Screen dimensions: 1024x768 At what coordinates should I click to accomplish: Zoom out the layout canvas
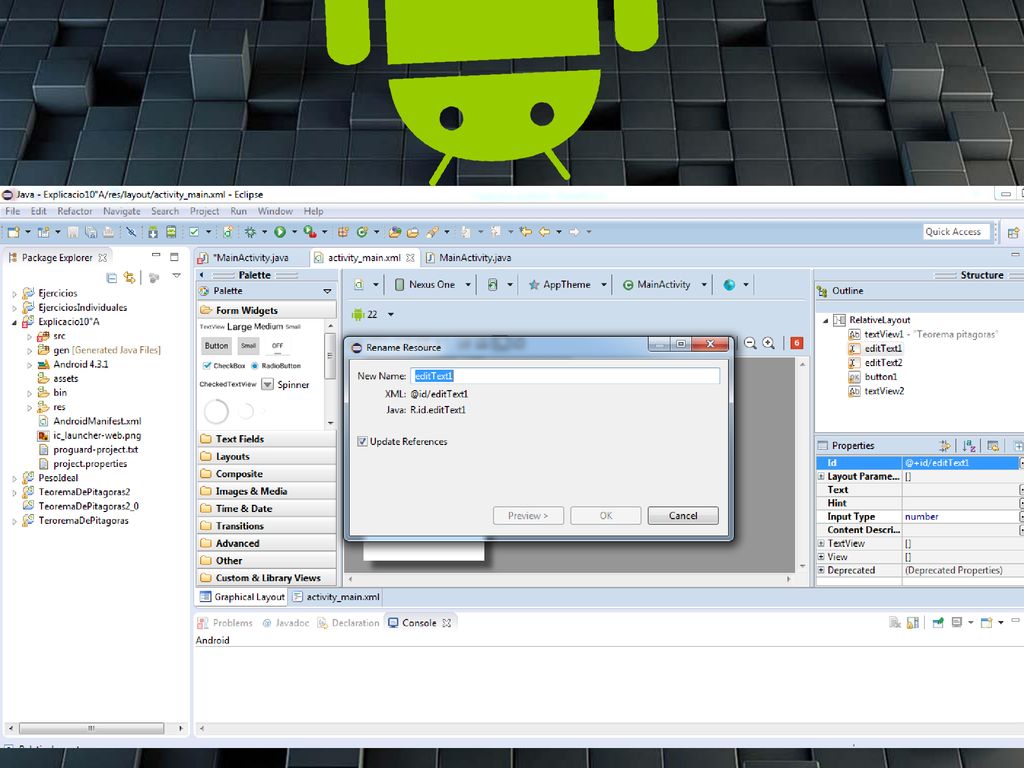click(750, 344)
